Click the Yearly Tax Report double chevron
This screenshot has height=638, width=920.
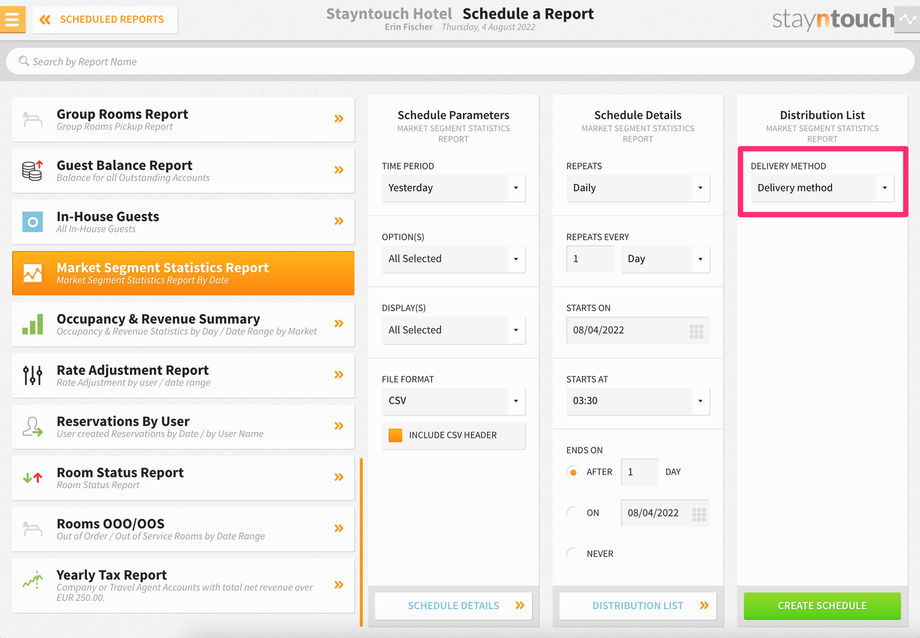[x=339, y=585]
